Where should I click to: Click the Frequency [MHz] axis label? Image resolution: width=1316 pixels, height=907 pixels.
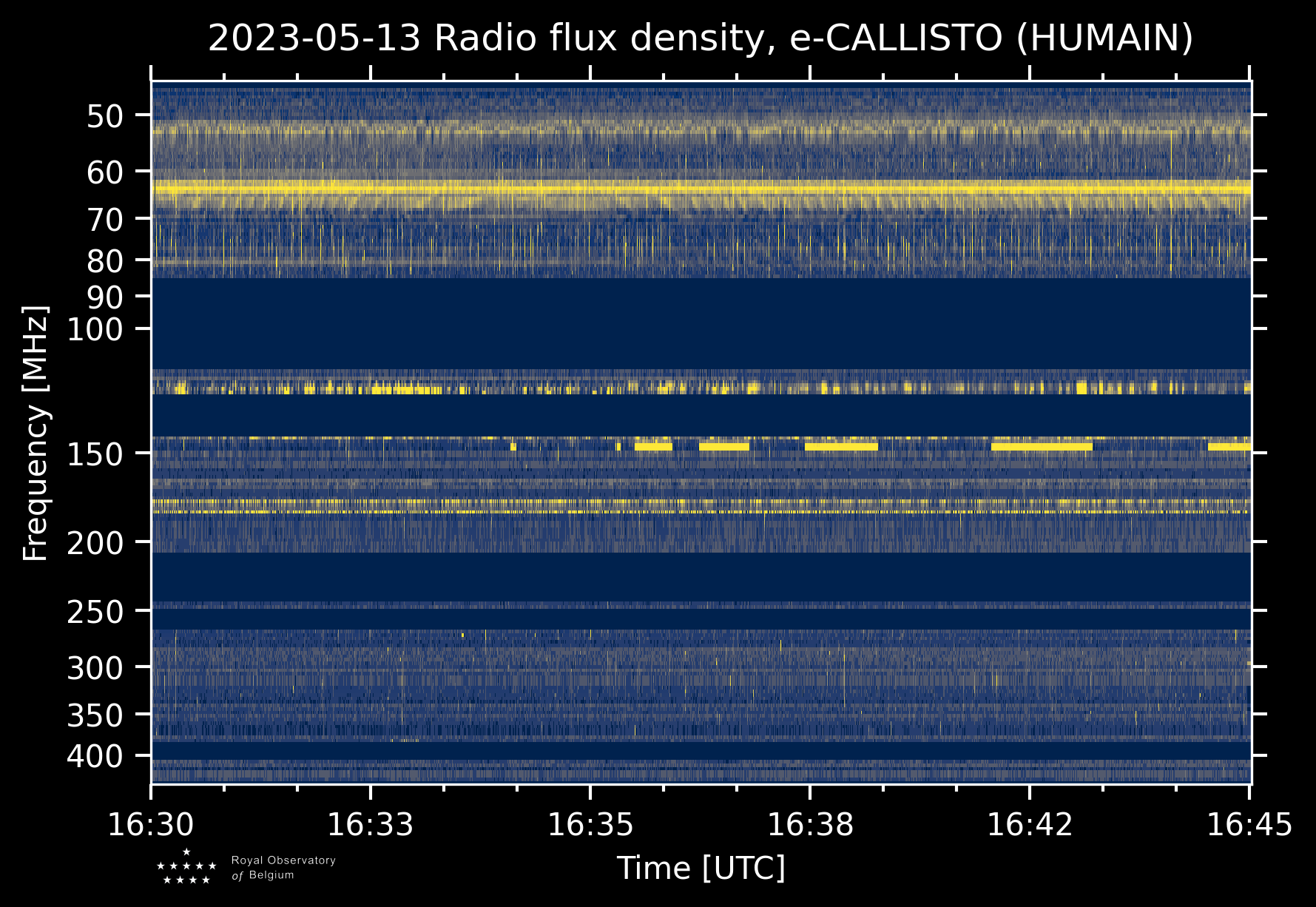tap(36, 434)
